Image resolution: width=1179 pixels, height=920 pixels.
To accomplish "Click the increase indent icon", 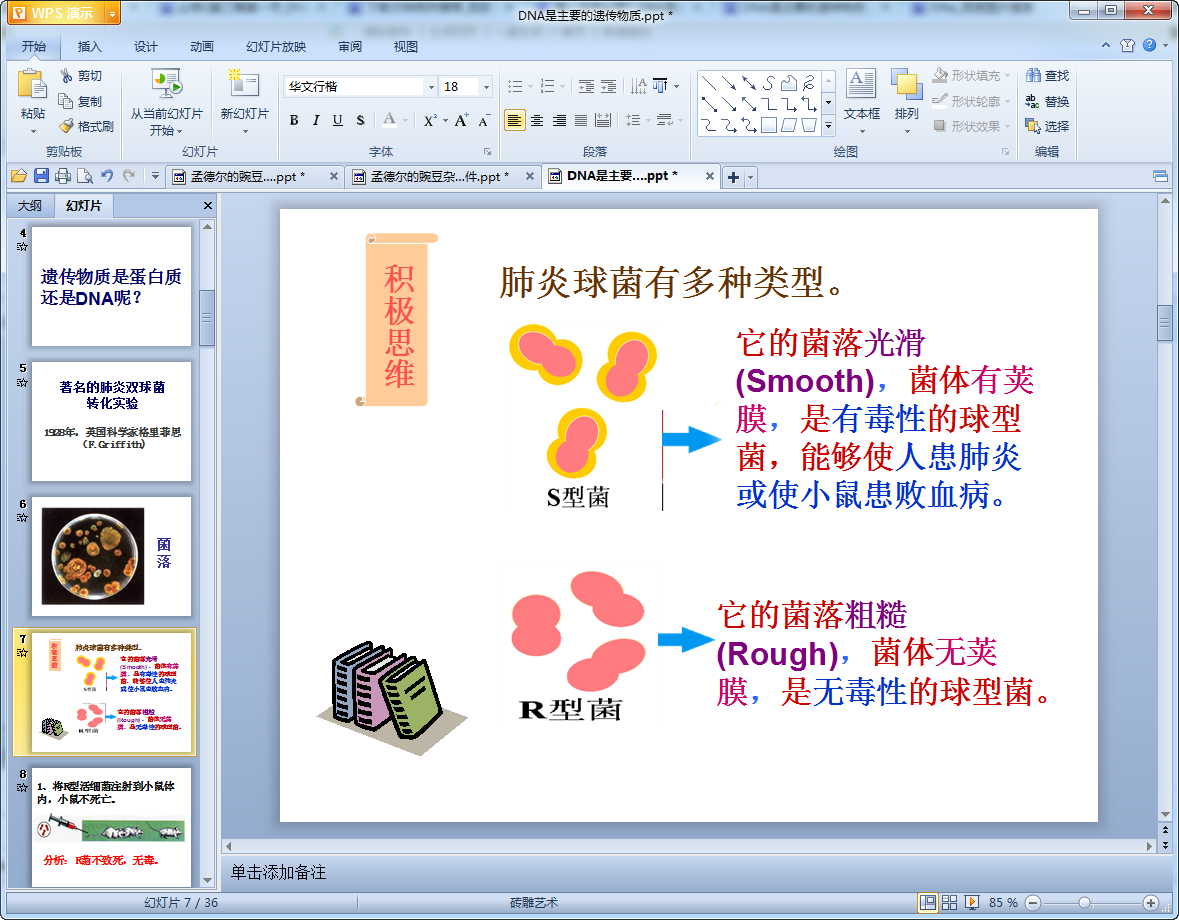I will pos(608,86).
